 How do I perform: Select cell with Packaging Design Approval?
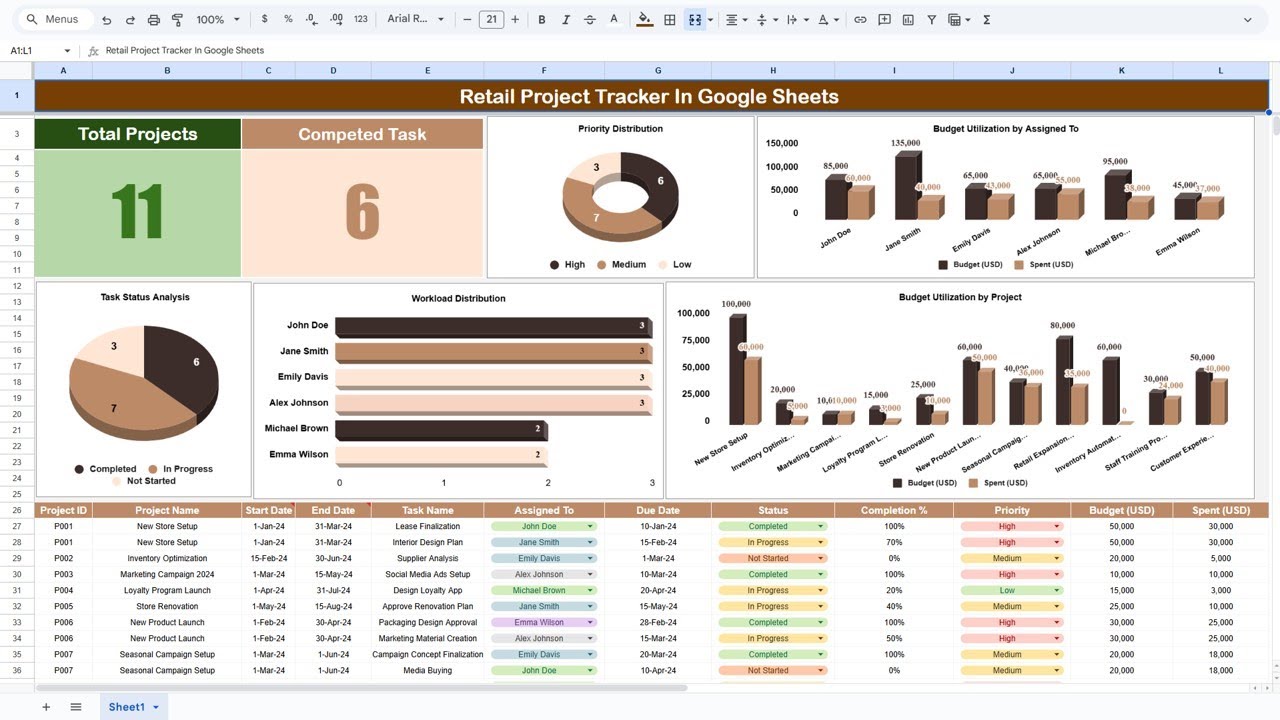tap(427, 622)
